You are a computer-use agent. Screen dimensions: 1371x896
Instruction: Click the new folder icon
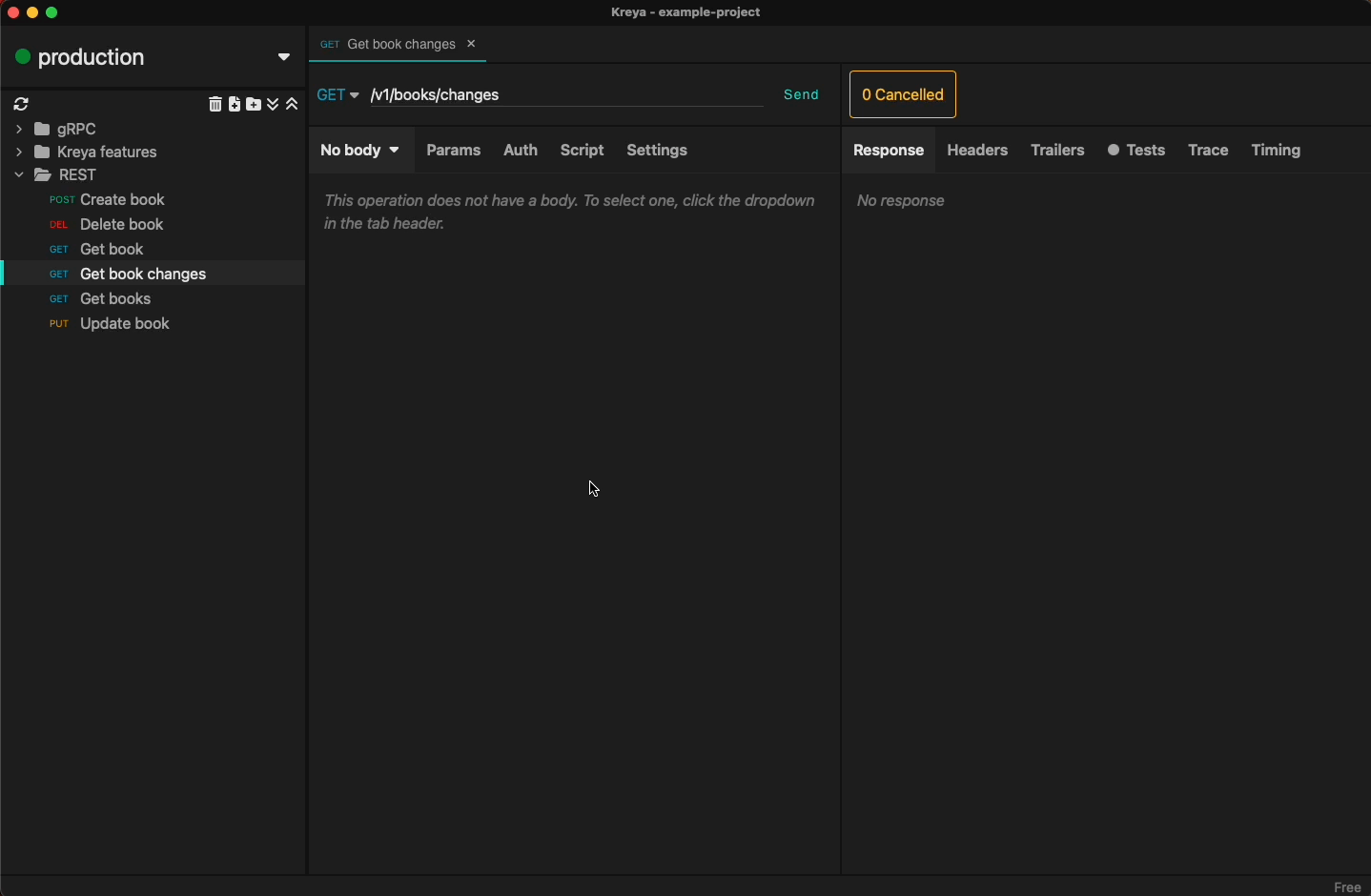[255, 105]
